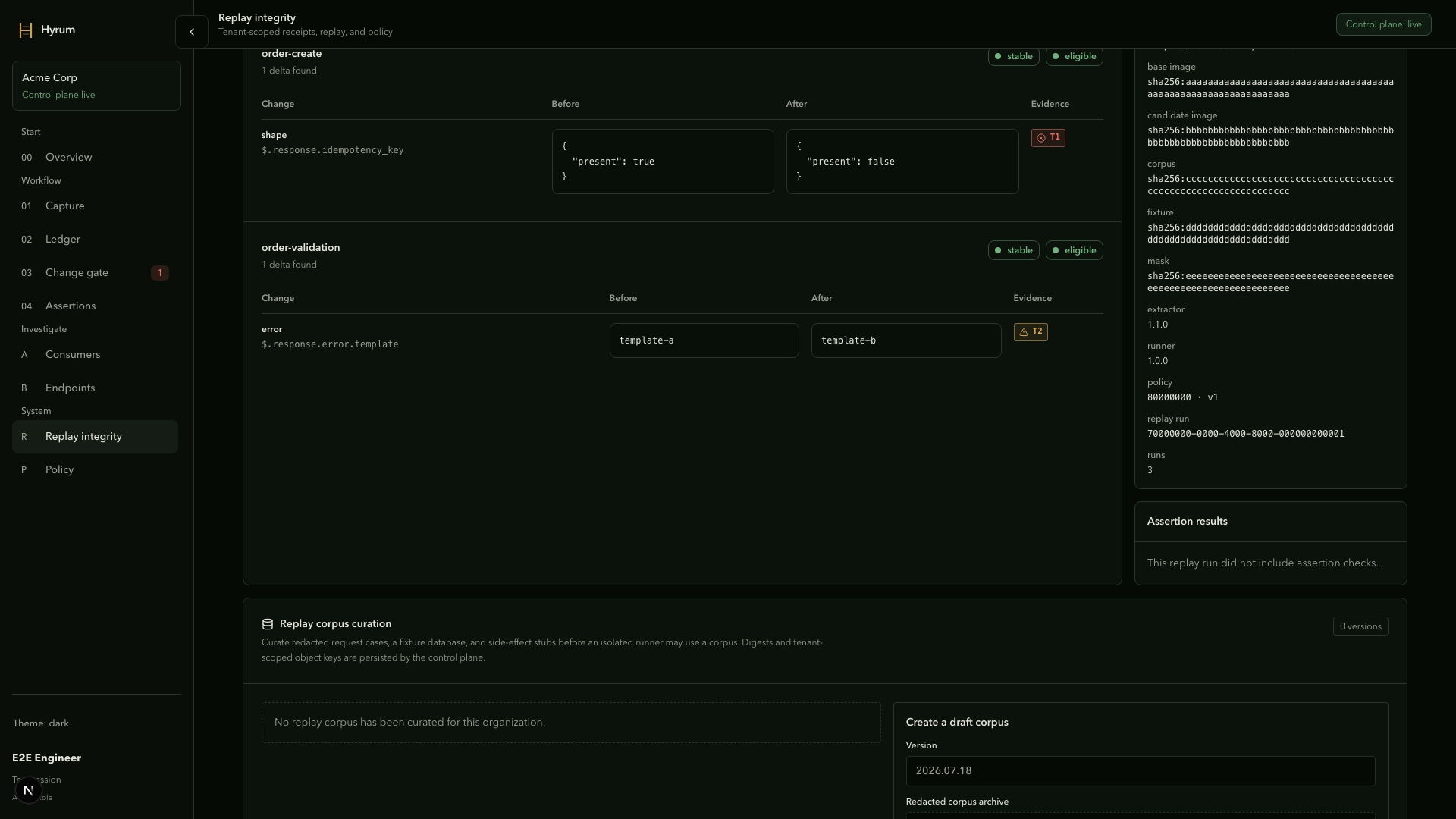Click the Hyrum logo icon
Image resolution: width=1456 pixels, height=819 pixels.
(x=26, y=30)
